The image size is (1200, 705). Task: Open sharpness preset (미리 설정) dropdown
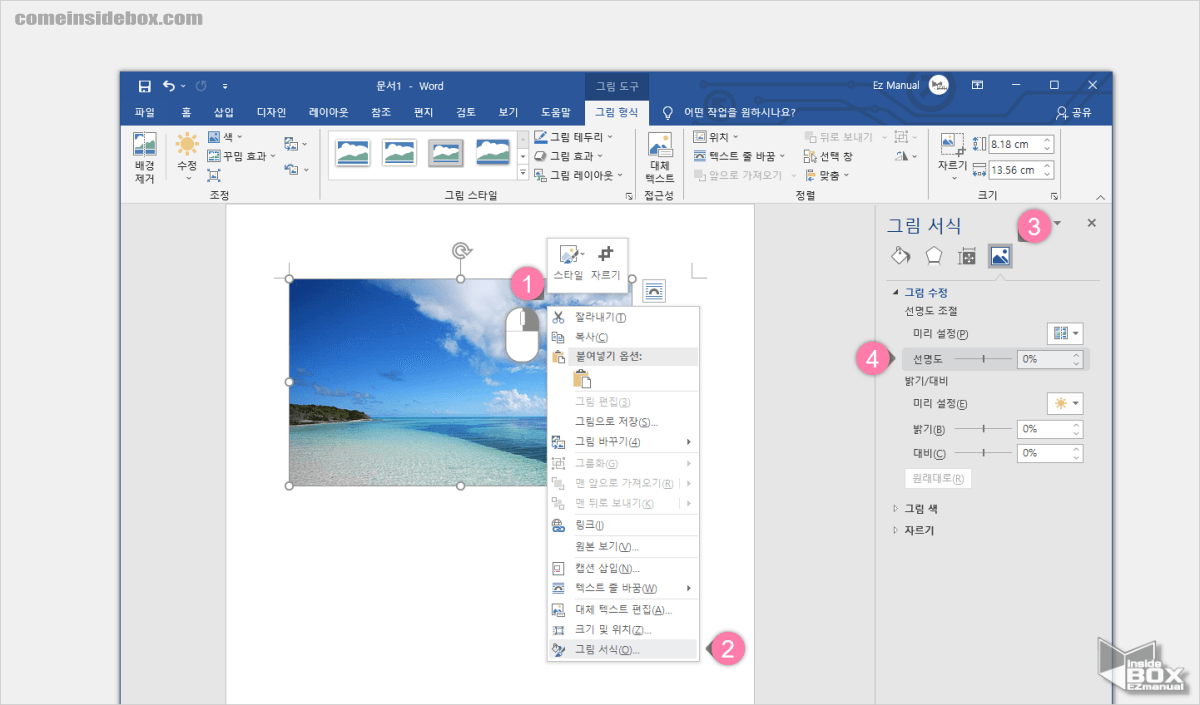click(x=1065, y=333)
